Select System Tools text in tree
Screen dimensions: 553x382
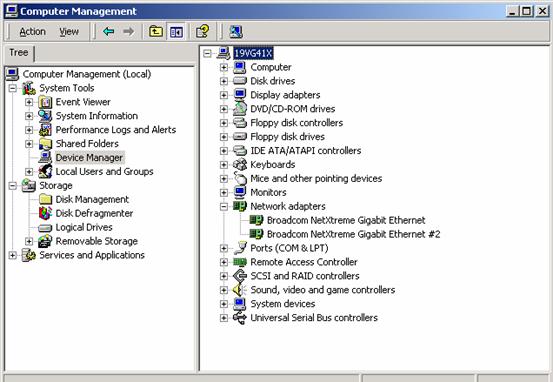(x=67, y=88)
